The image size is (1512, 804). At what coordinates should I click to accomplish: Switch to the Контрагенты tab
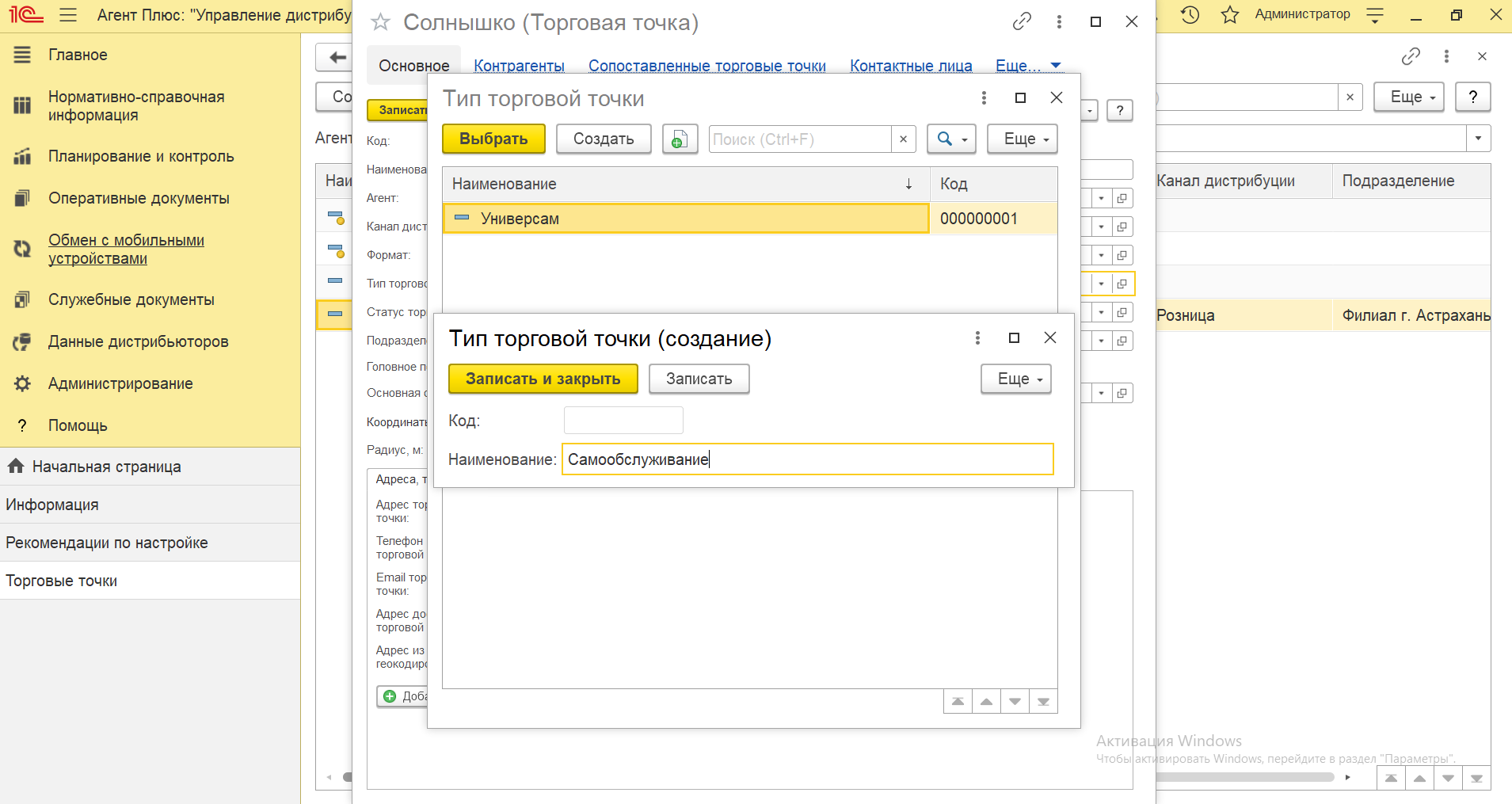click(x=519, y=66)
